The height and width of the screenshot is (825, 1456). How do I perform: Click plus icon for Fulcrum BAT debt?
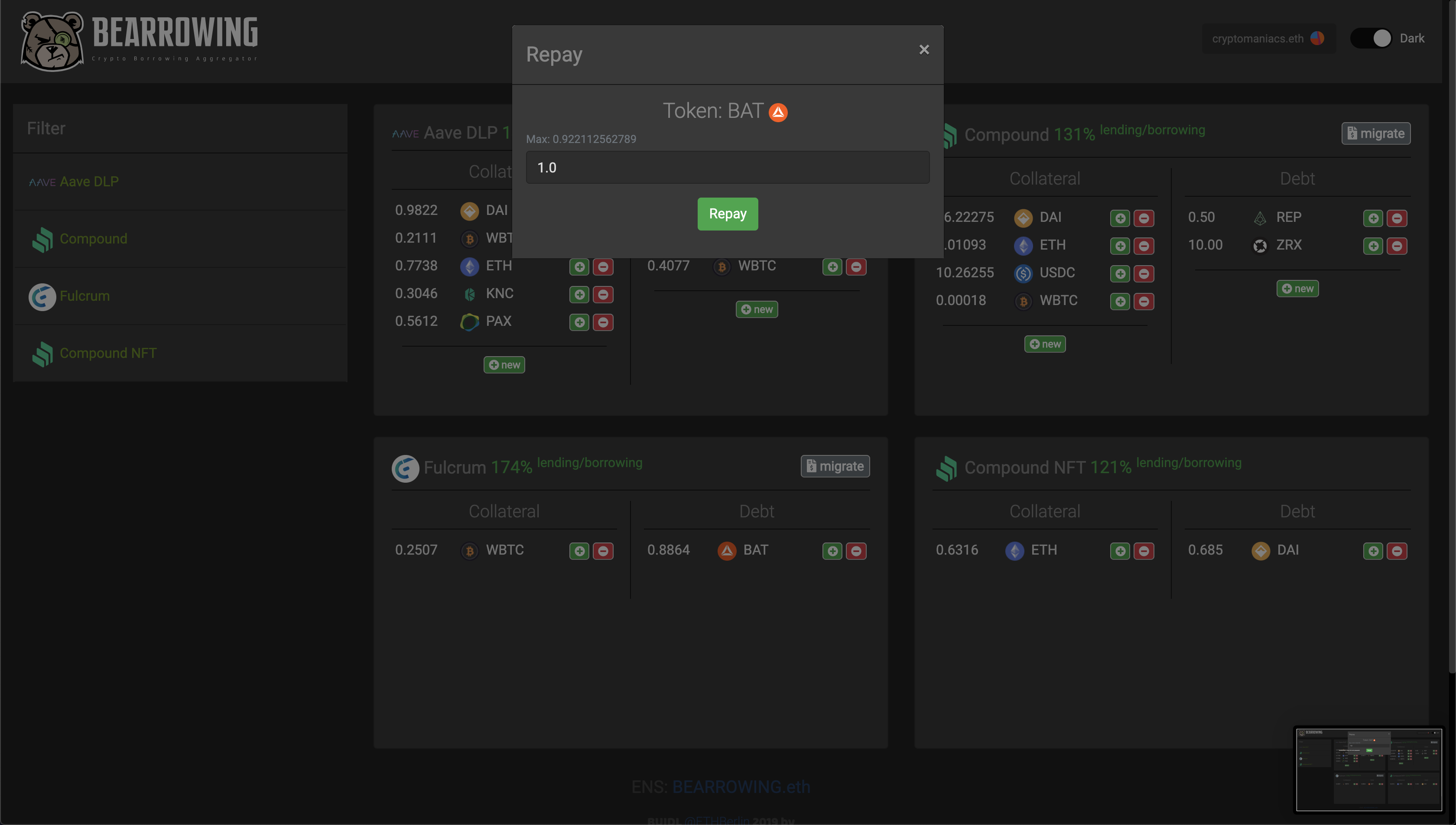tap(832, 551)
